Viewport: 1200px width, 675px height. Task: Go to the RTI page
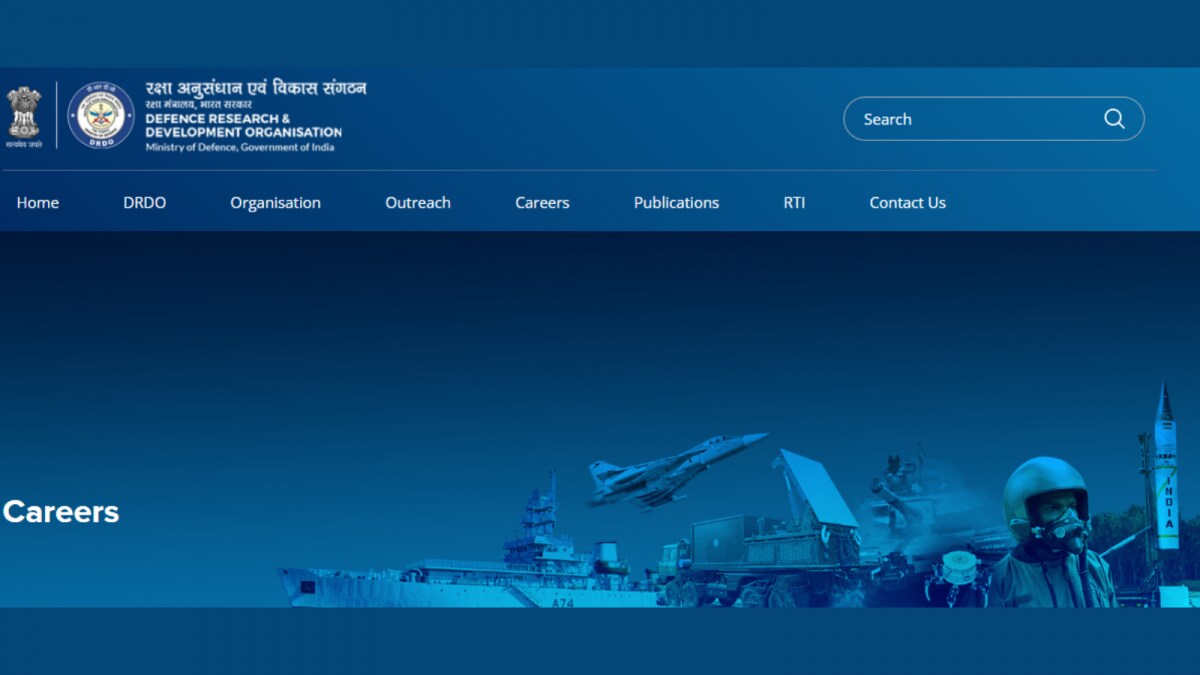coord(794,202)
